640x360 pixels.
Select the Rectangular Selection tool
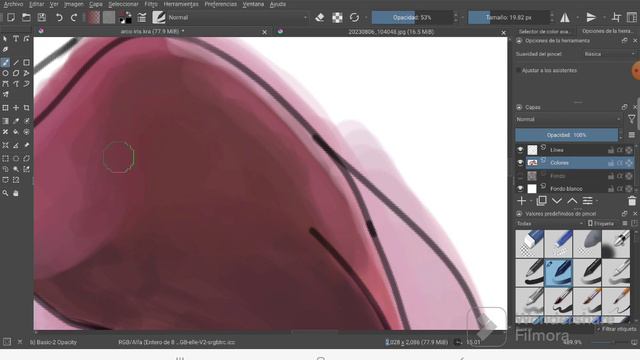point(5,158)
